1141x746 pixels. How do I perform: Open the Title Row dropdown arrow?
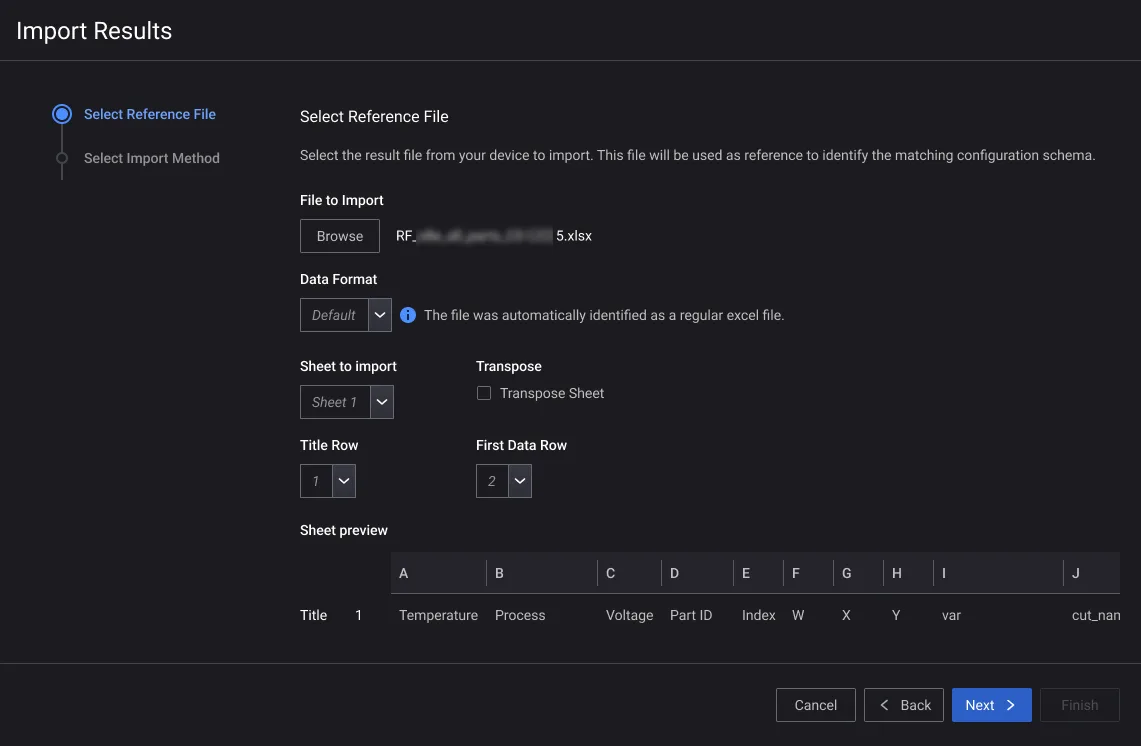(344, 481)
